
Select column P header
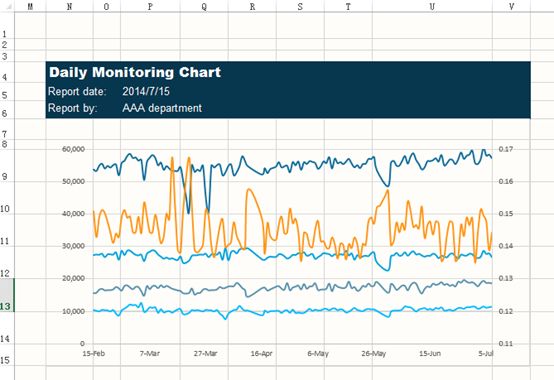(x=150, y=6)
